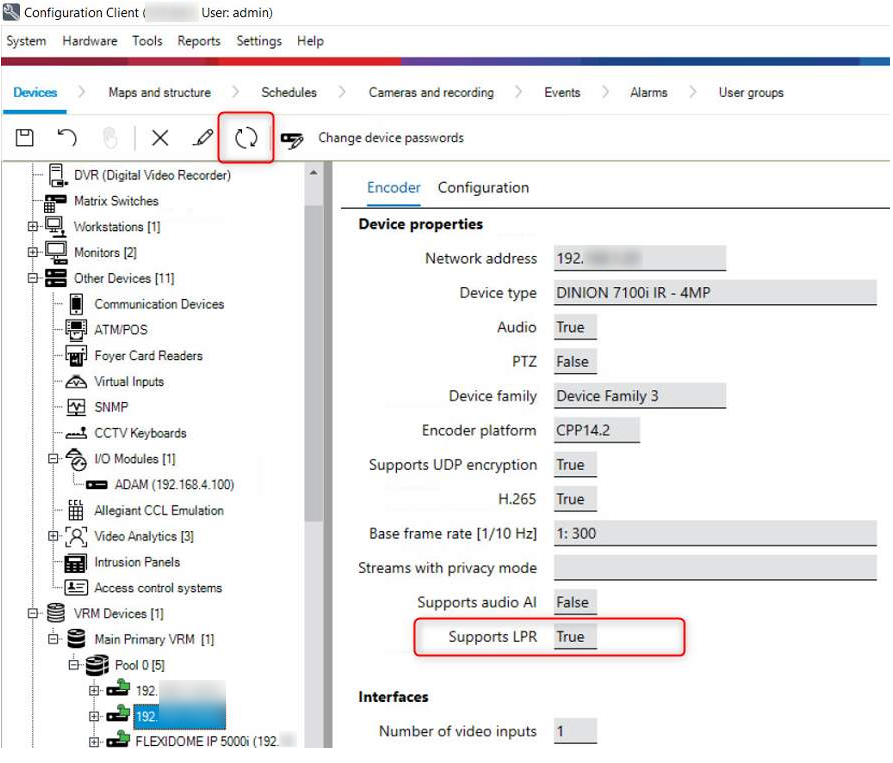Open the Hardware menu

pyautogui.click(x=89, y=41)
